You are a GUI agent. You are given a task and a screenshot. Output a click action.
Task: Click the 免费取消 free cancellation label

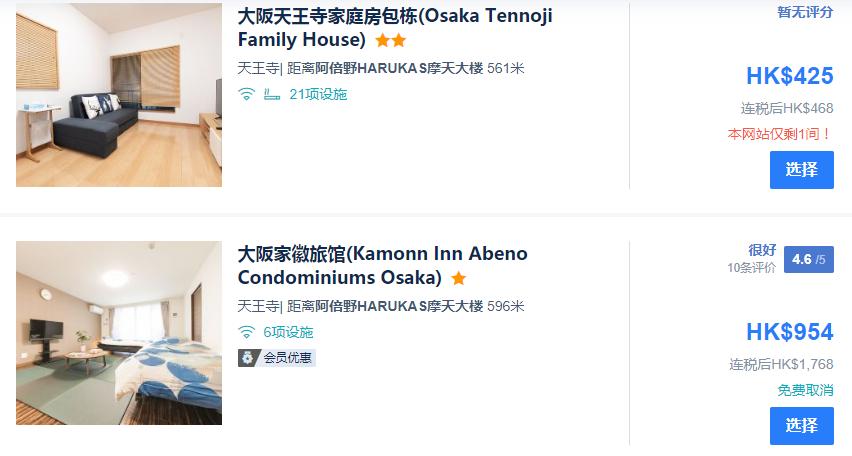click(x=805, y=390)
